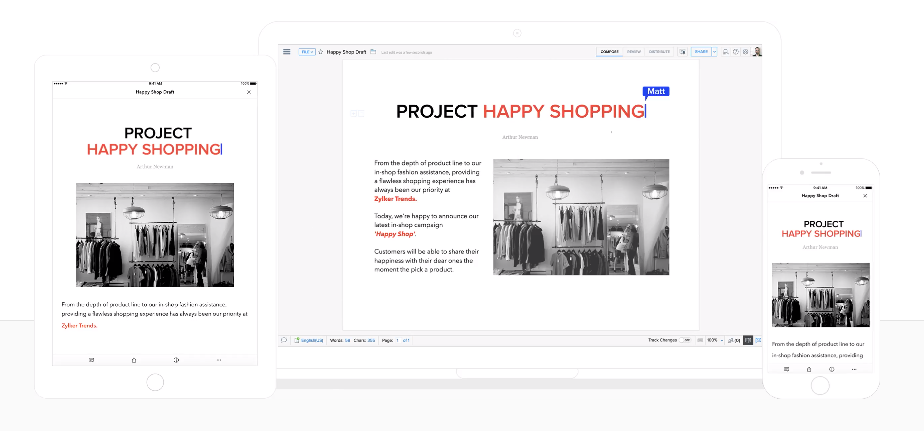Click the red 'Happy Shop' text in laptop document
Viewport: 924px width, 431px height.
click(395, 234)
